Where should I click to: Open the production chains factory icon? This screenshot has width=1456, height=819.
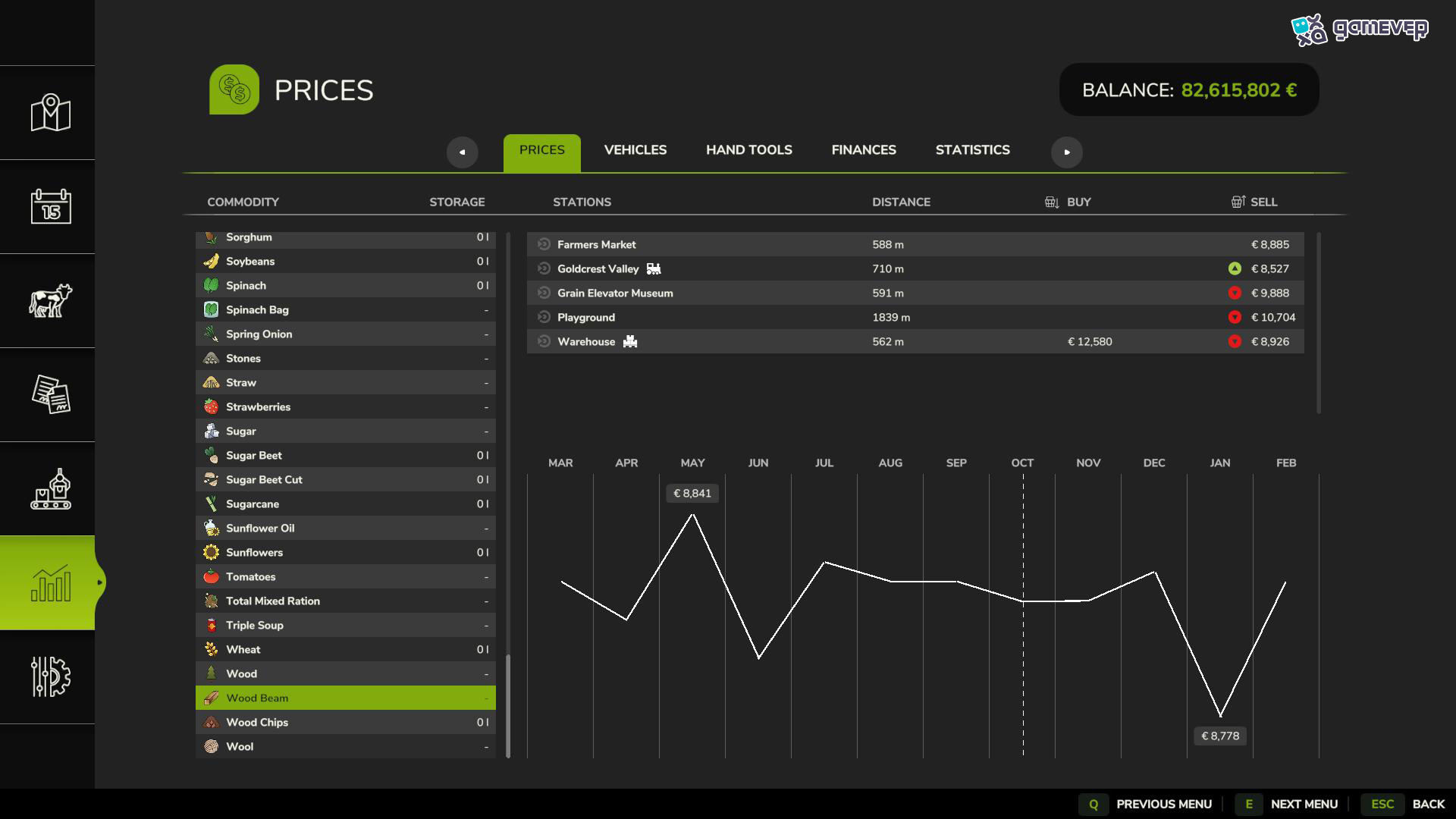[x=51, y=488]
